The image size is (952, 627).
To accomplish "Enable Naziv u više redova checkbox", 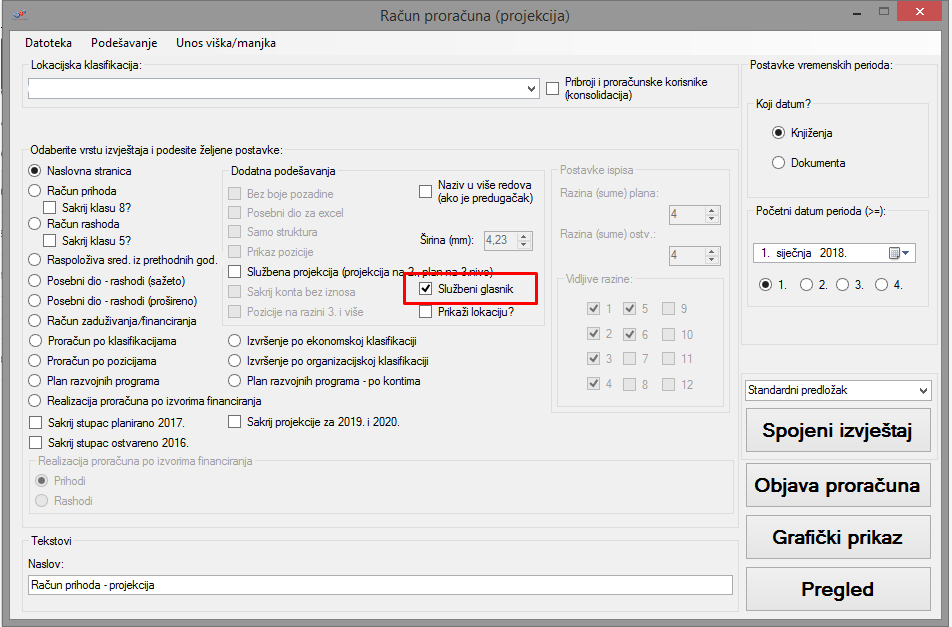I will [426, 187].
